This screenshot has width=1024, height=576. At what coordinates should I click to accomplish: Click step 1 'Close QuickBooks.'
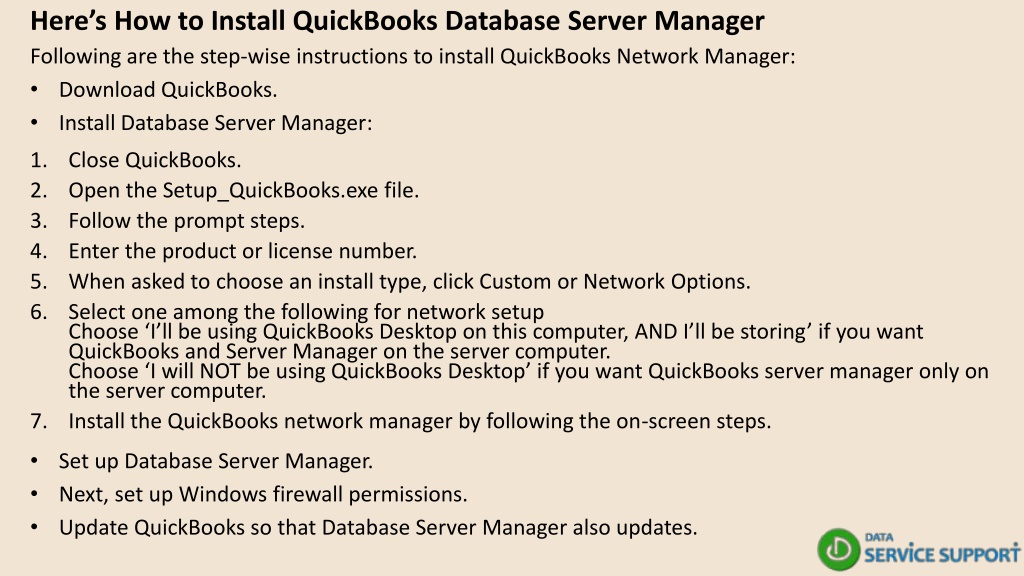click(x=155, y=160)
